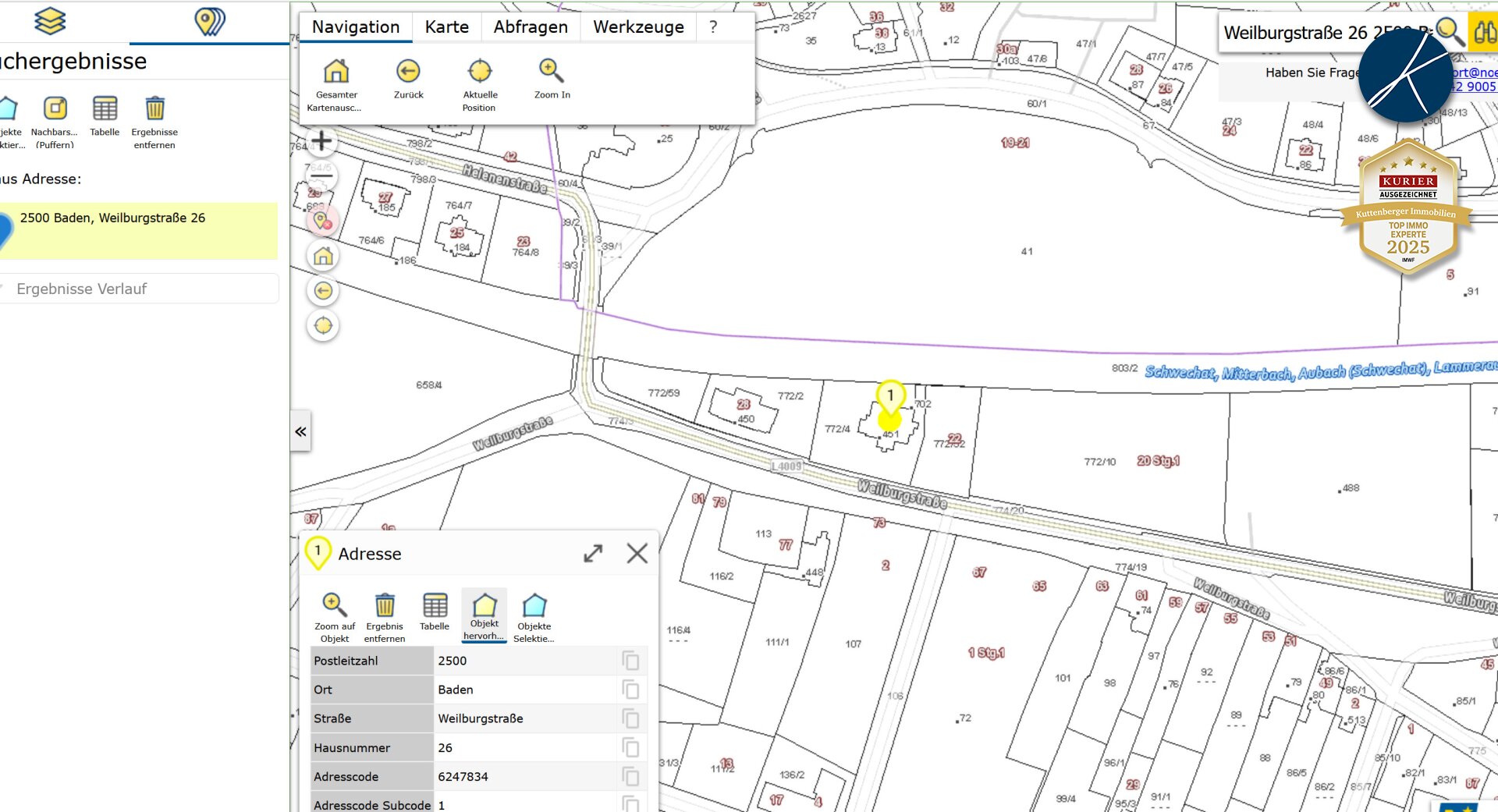Click Zoom In magnifier in Navigation toolbar
1498x812 pixels.
pyautogui.click(x=551, y=72)
